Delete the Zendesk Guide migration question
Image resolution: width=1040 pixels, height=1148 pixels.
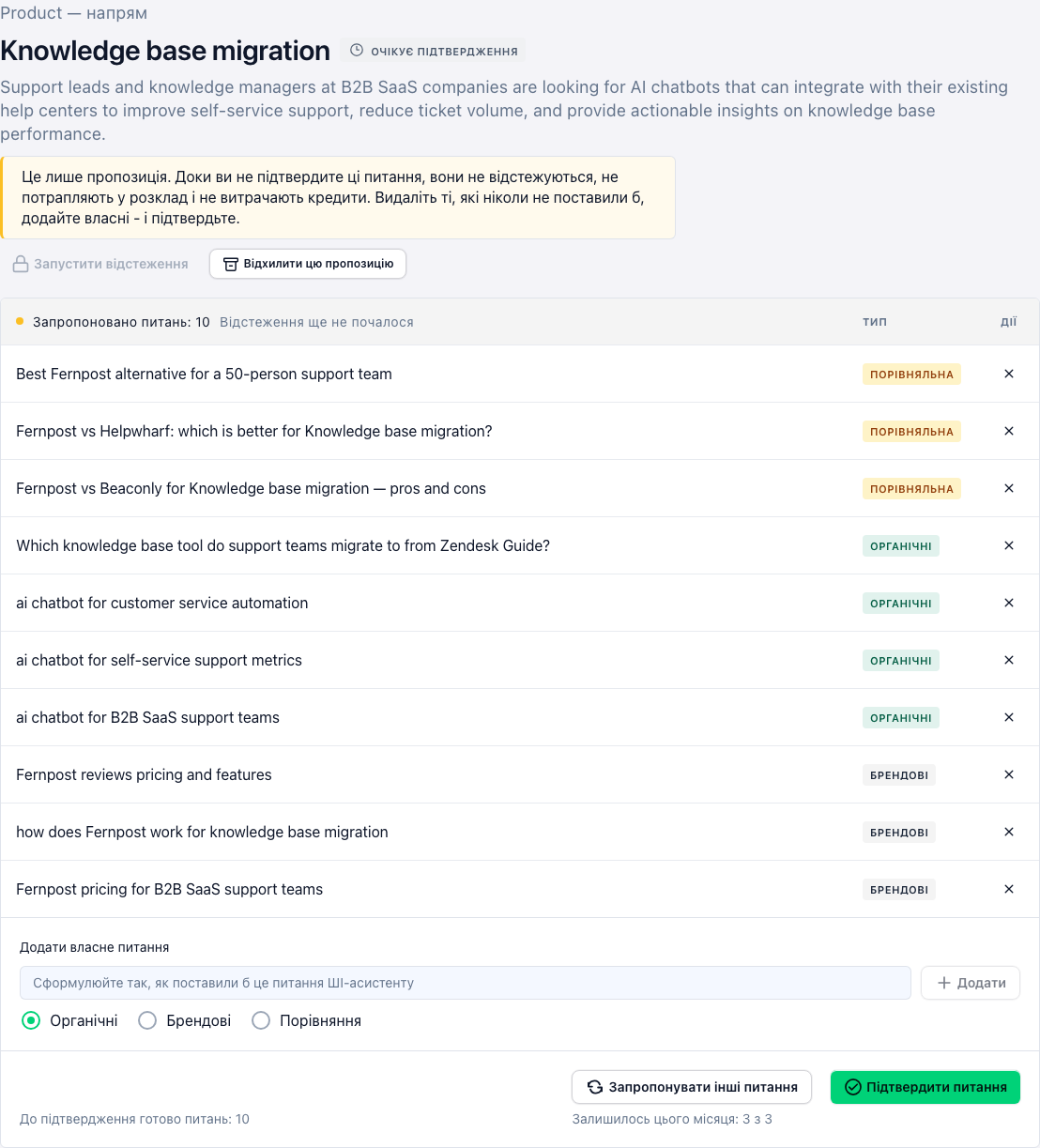click(1009, 545)
